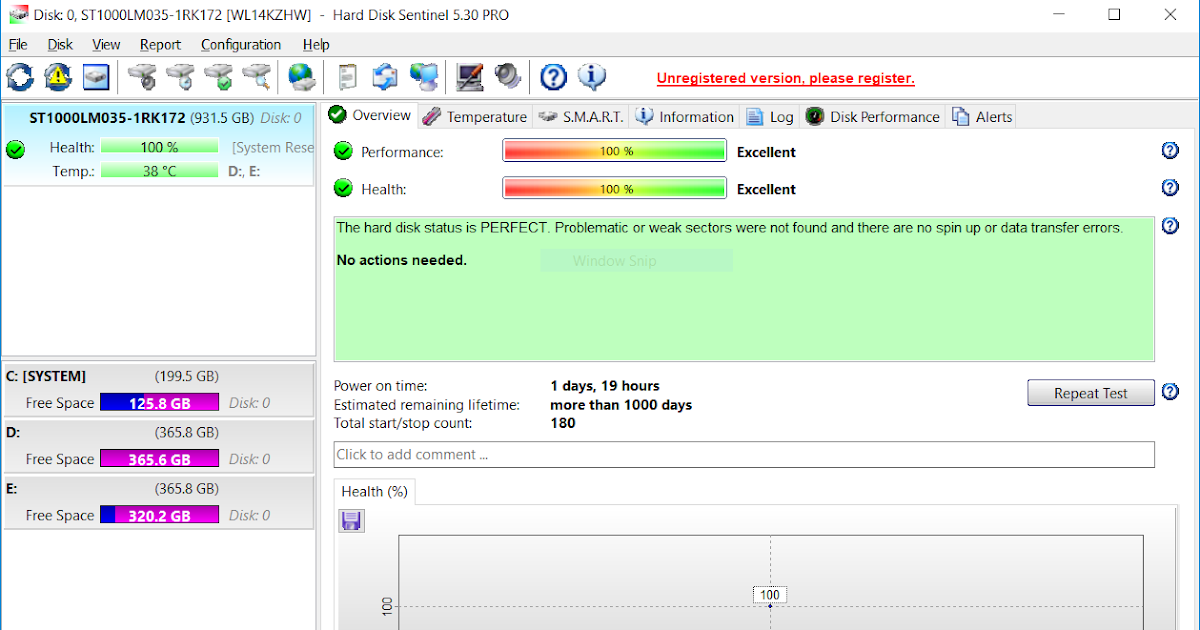Click the green check icon beside Health label
The image size is (1200, 630).
point(343,188)
